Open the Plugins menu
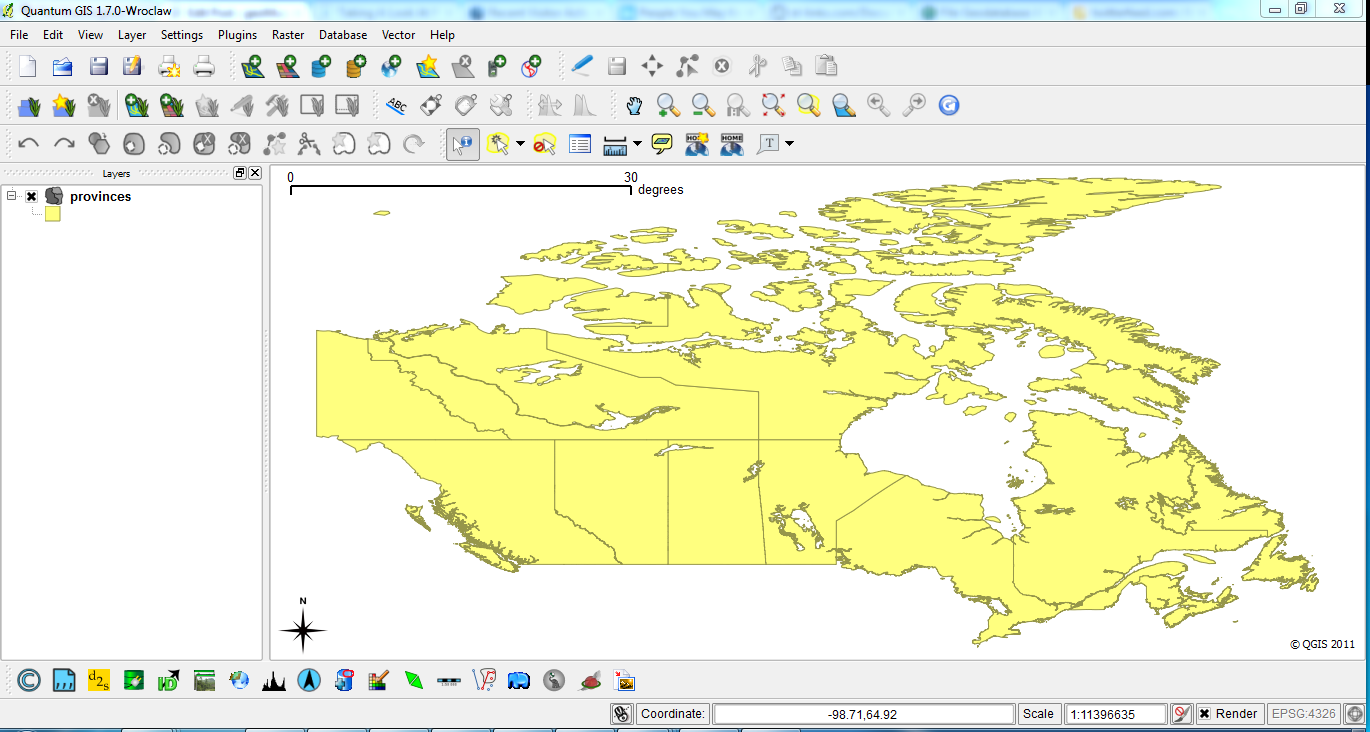Image resolution: width=1370 pixels, height=732 pixels. (x=237, y=34)
